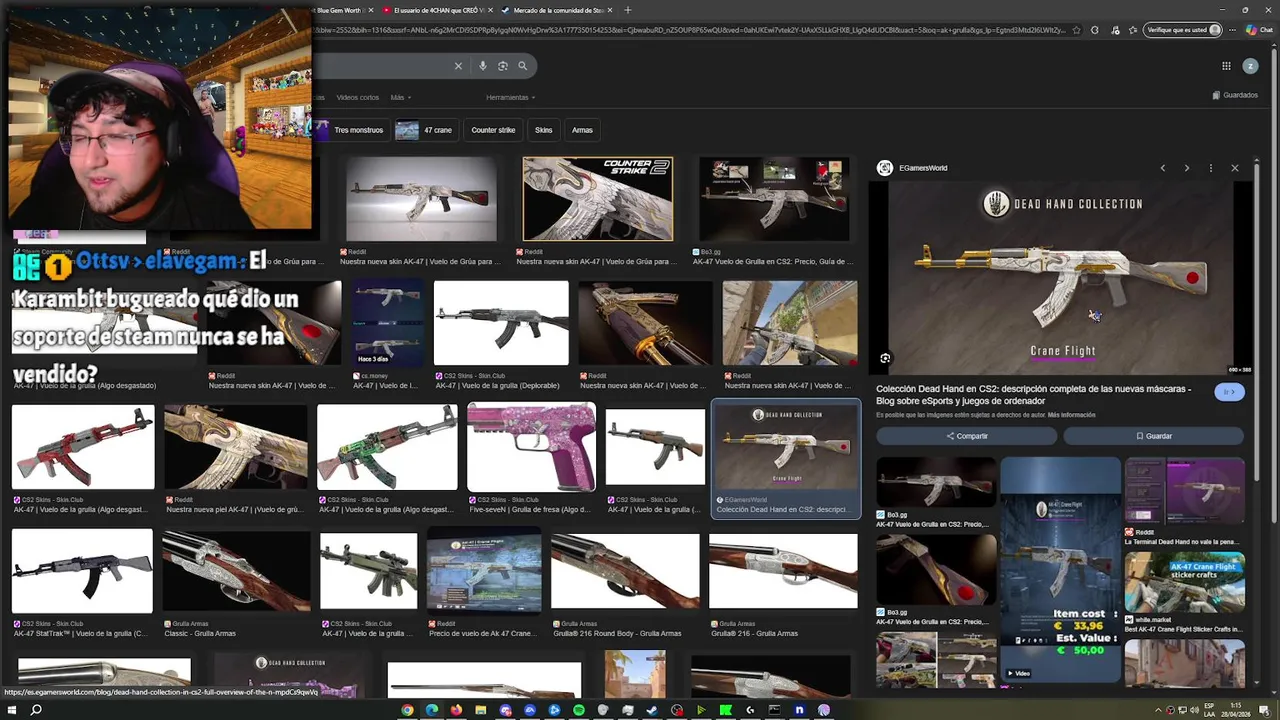This screenshot has height=720, width=1280.
Task: Open the 'Precio de vuelo de Ak 47 Crane' thumbnail
Action: (x=484, y=572)
